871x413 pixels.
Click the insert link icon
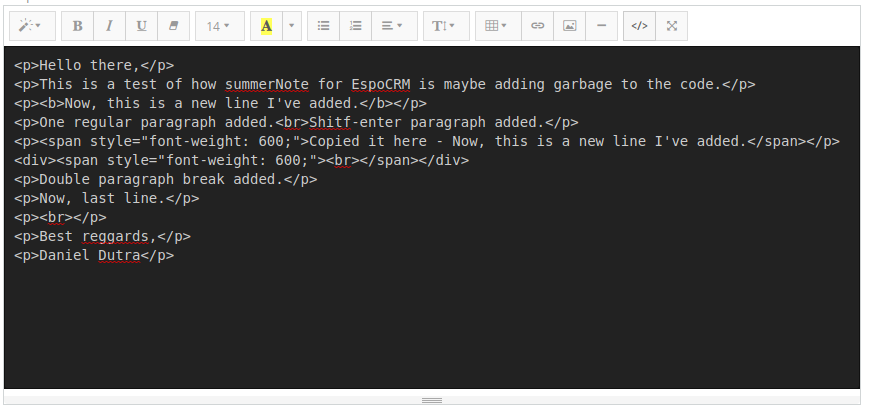coord(538,26)
